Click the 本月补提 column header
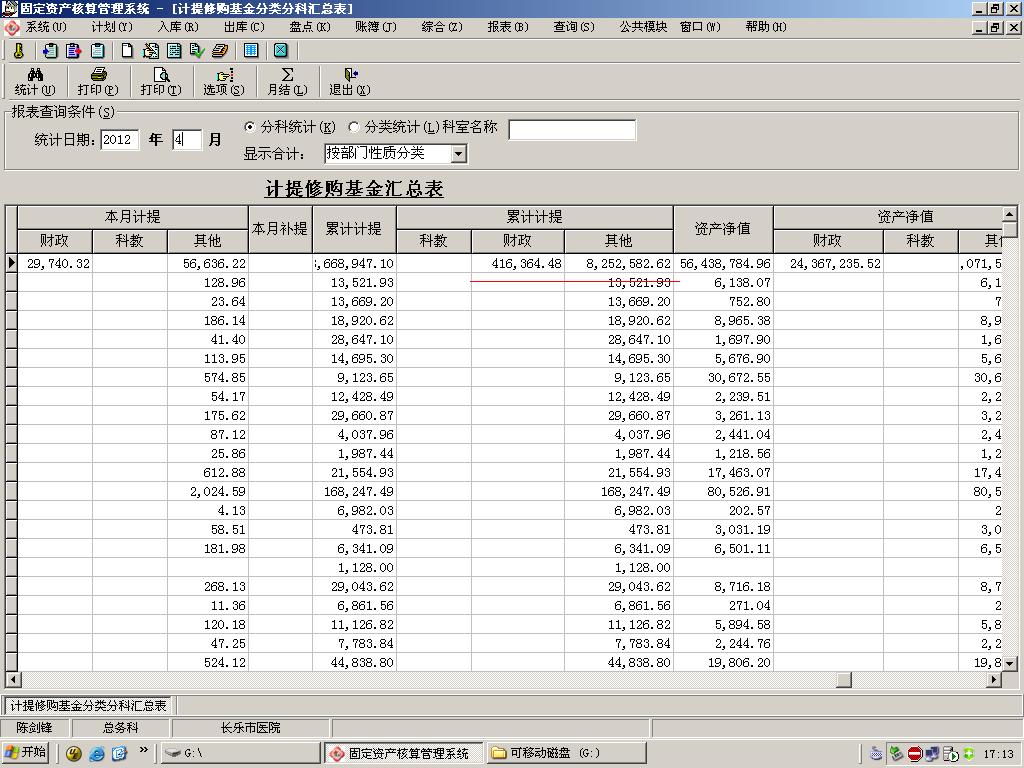This screenshot has height=768, width=1024. point(280,229)
